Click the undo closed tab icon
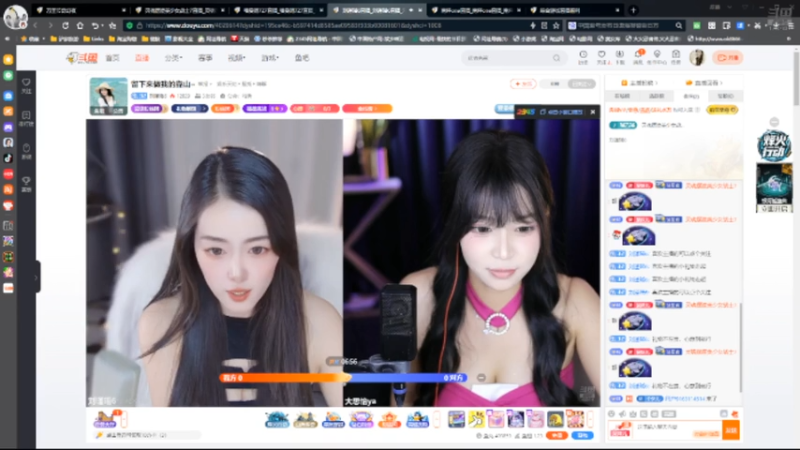Image resolution: width=800 pixels, height=450 pixels. pyautogui.click(x=95, y=26)
